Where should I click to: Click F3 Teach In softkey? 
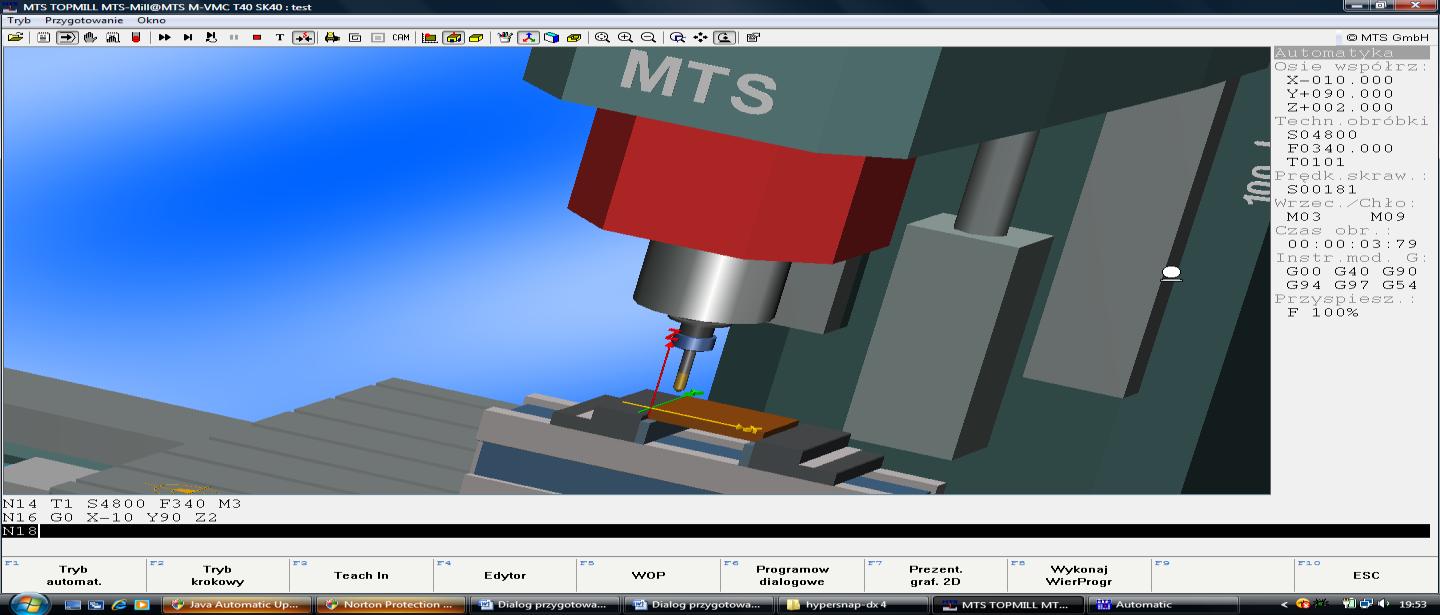(361, 575)
